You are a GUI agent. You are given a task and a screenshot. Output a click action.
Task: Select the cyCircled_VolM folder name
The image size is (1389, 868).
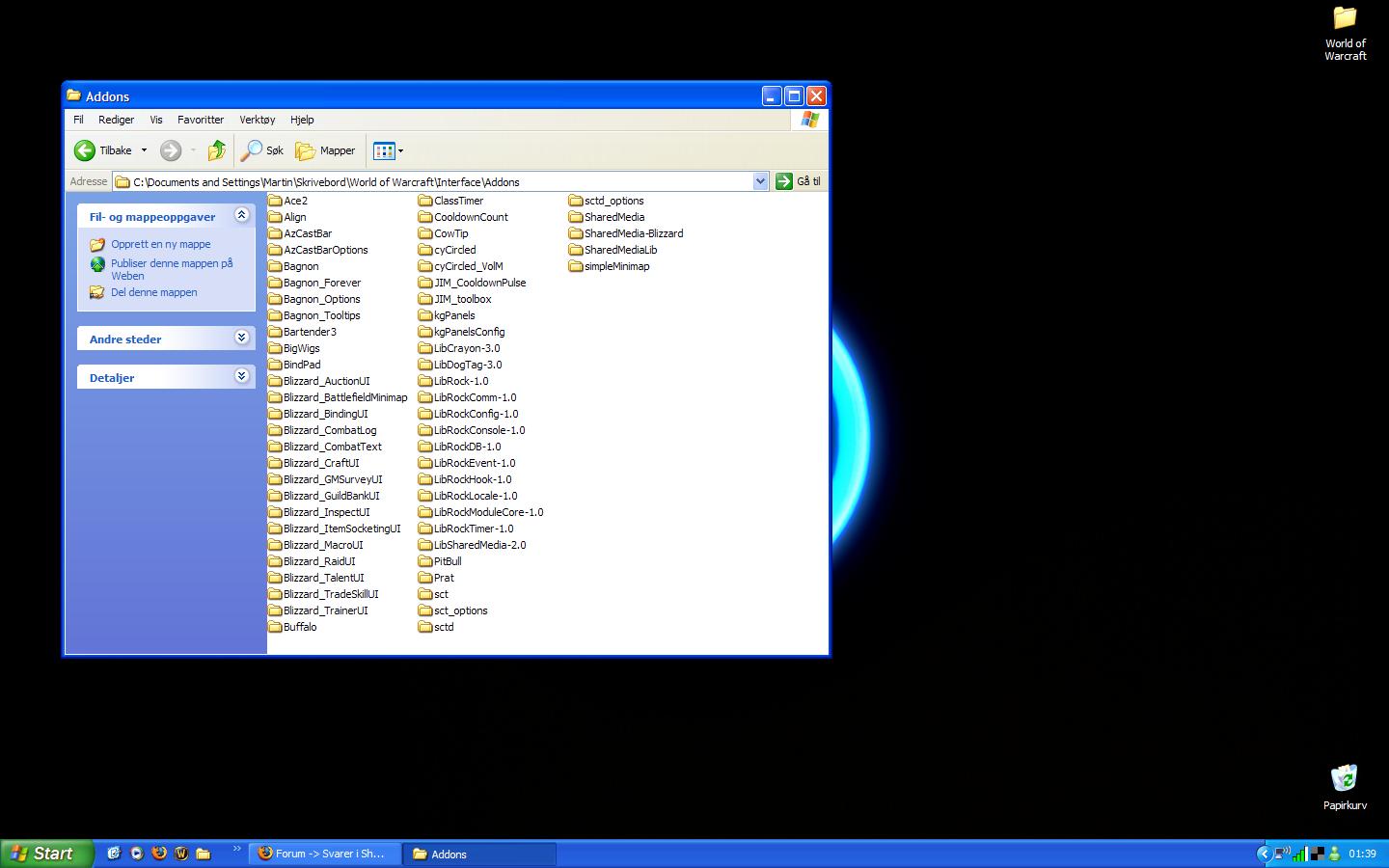pos(468,266)
